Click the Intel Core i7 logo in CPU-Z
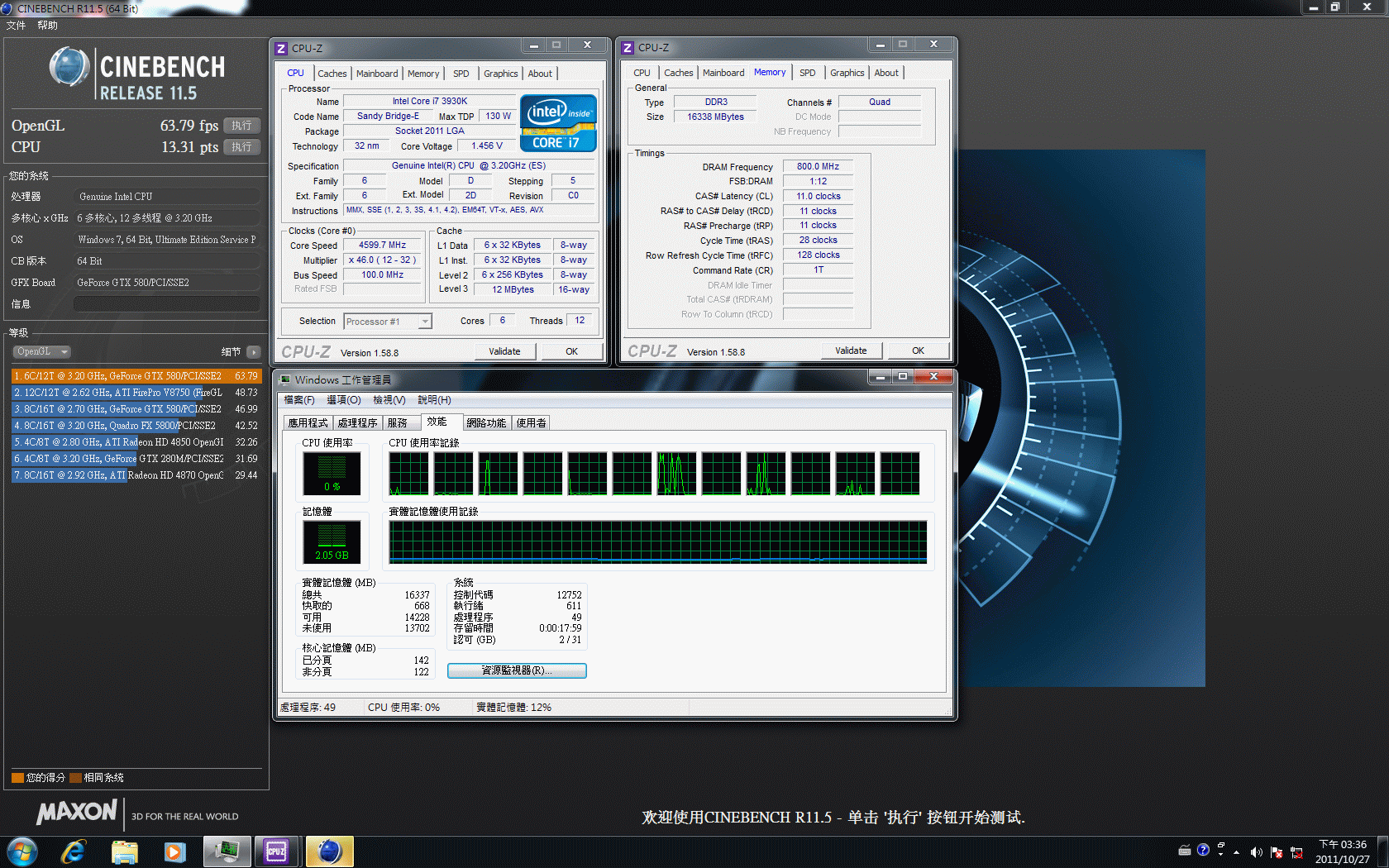The image size is (1389, 868). point(558,122)
